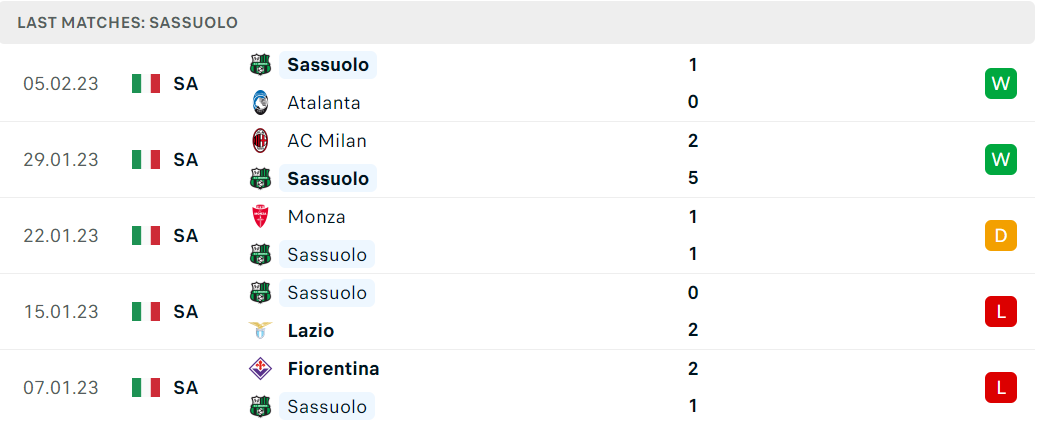Open the Lazio team link

click(x=311, y=331)
